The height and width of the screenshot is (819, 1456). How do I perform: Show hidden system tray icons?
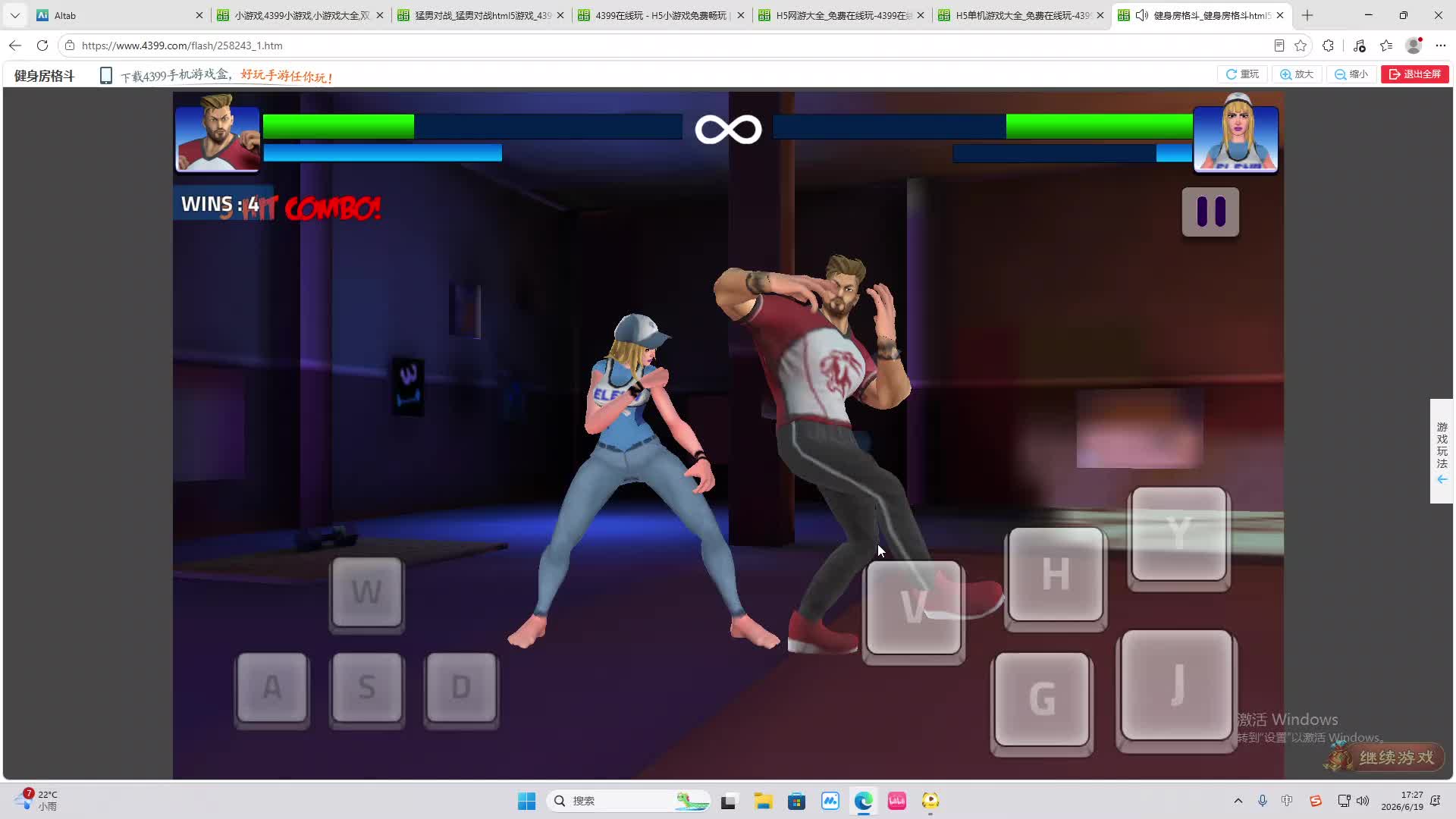coord(1238,801)
